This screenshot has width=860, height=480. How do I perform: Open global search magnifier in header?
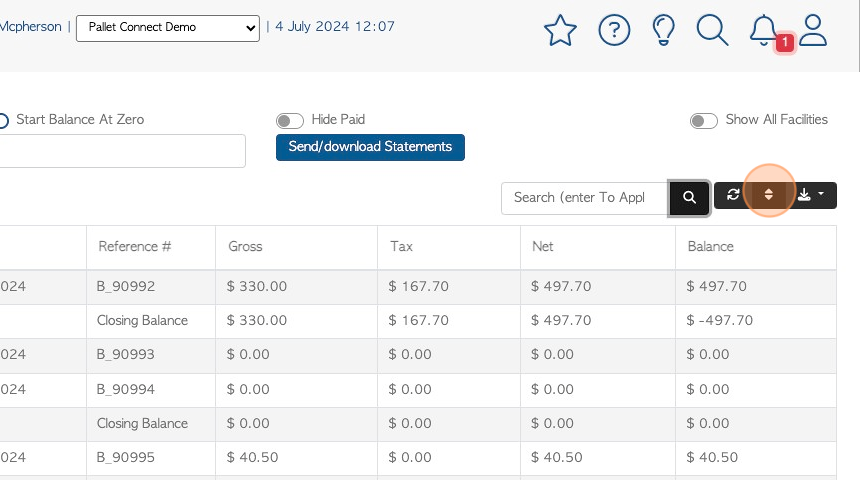(x=712, y=30)
